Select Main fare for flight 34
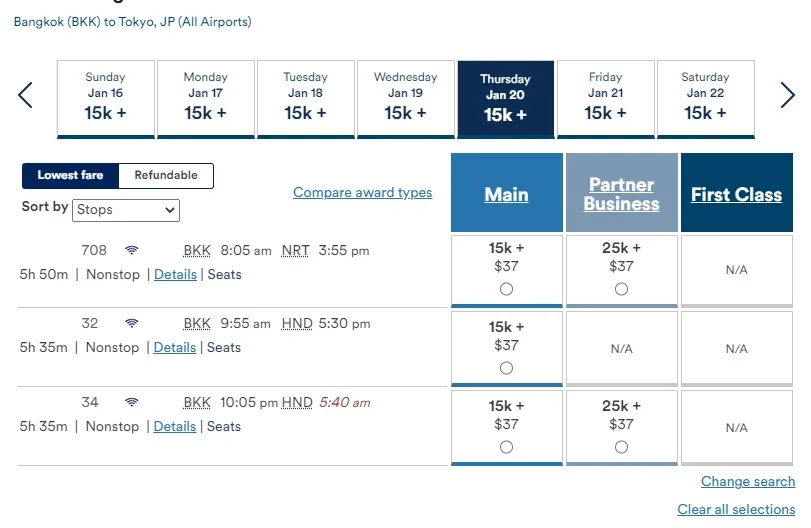 [x=506, y=447]
